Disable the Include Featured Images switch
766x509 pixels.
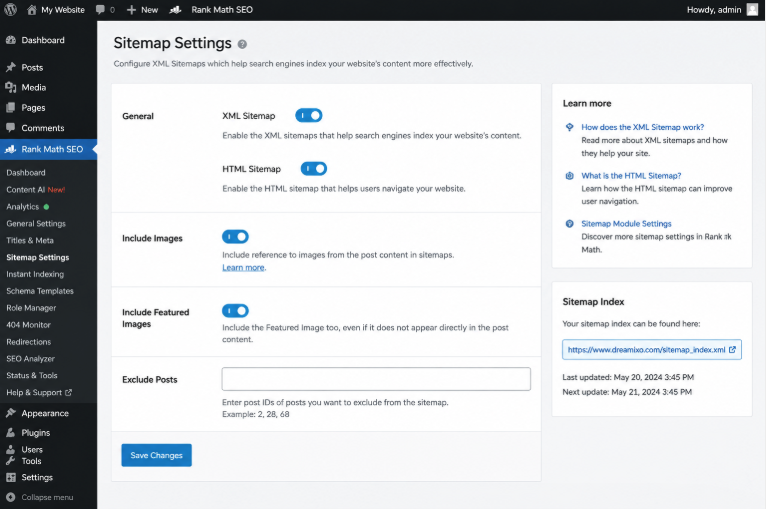235,311
